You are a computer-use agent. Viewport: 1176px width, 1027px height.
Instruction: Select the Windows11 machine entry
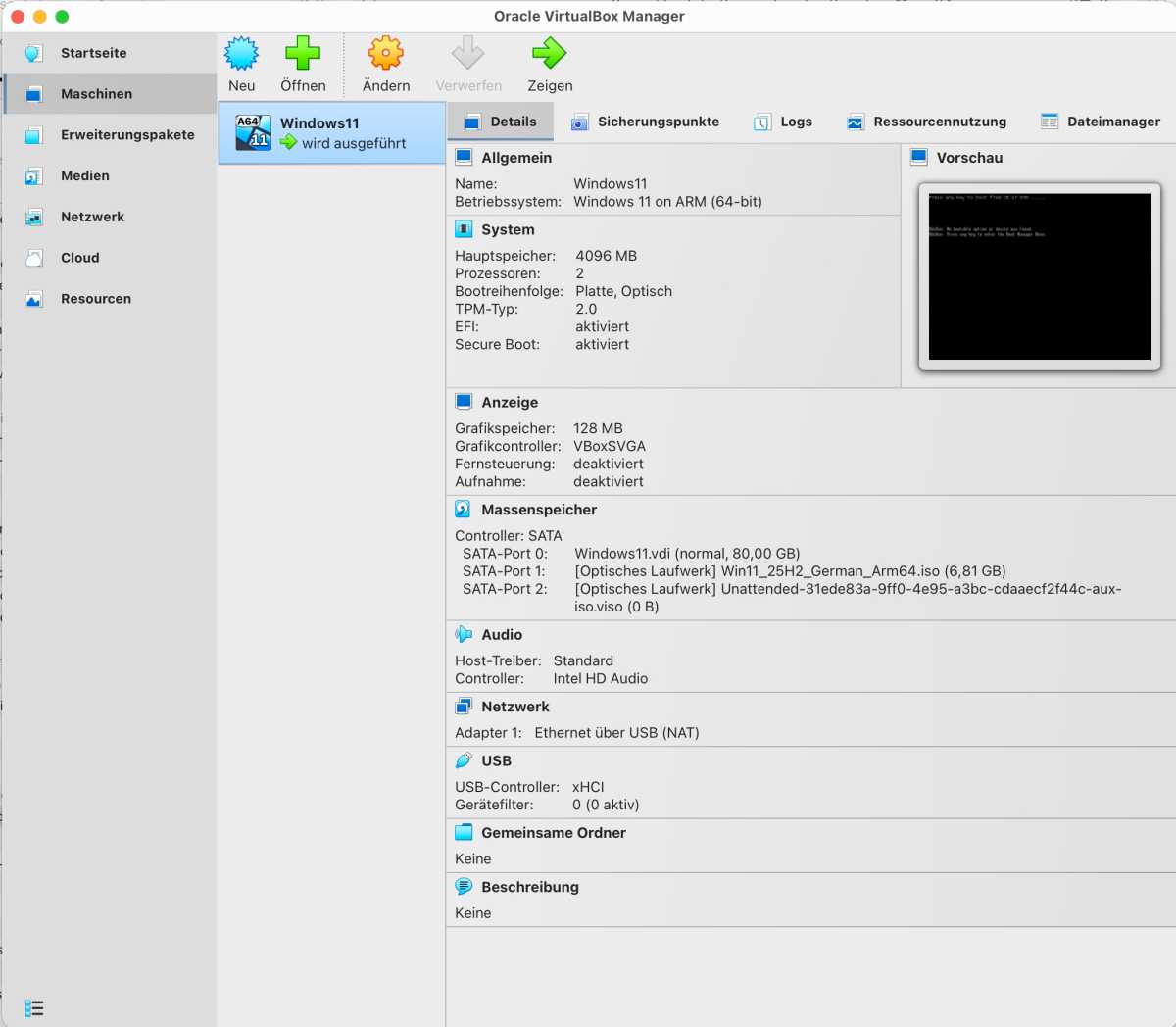[330, 132]
